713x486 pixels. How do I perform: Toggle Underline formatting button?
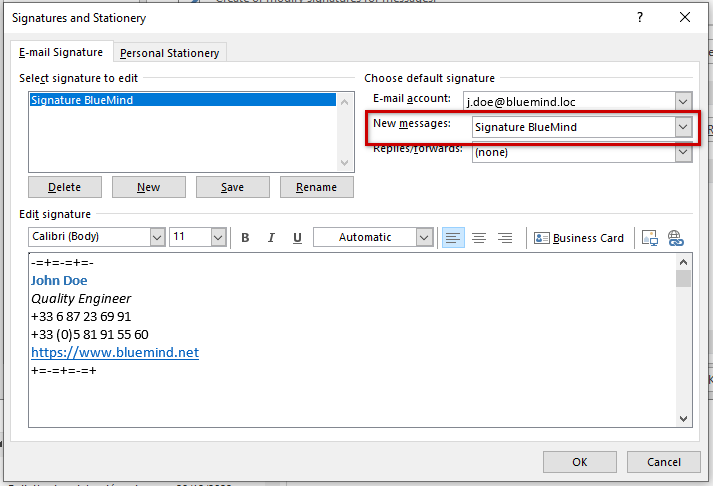297,238
